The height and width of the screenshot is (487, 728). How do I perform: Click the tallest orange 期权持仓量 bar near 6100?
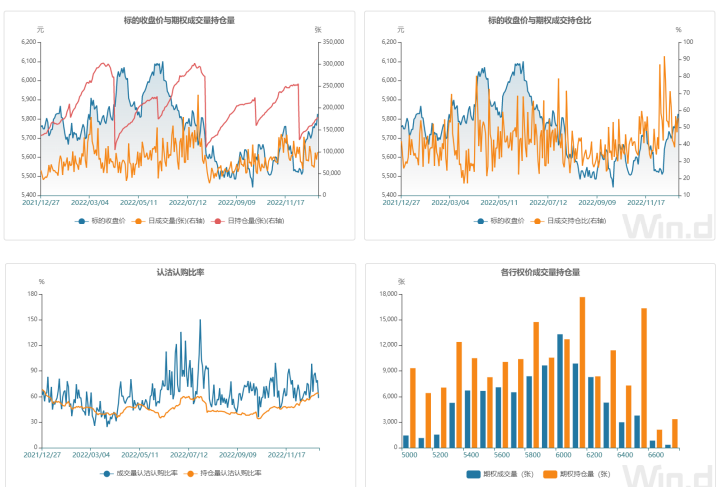coord(582,372)
